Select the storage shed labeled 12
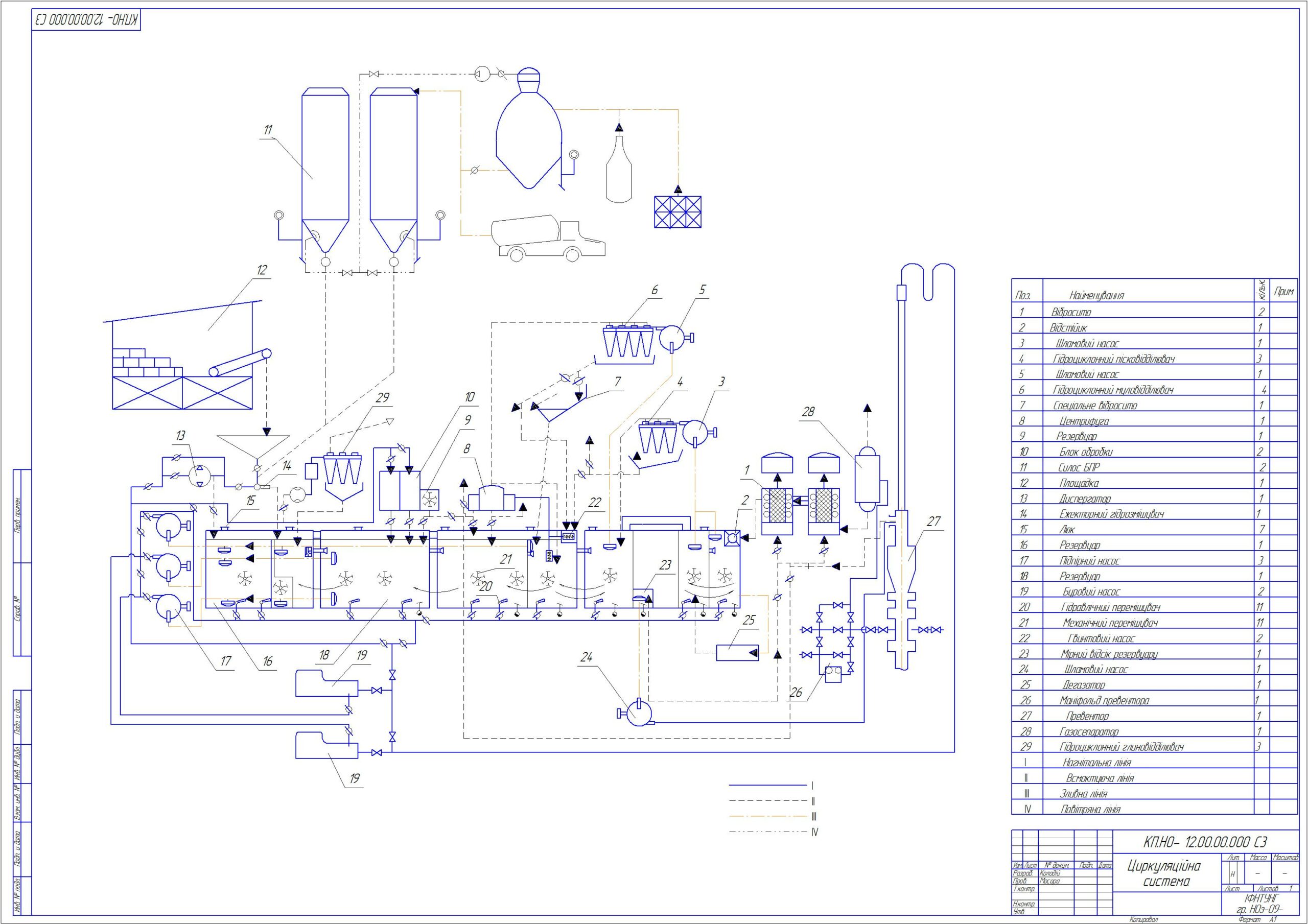 tap(183, 354)
